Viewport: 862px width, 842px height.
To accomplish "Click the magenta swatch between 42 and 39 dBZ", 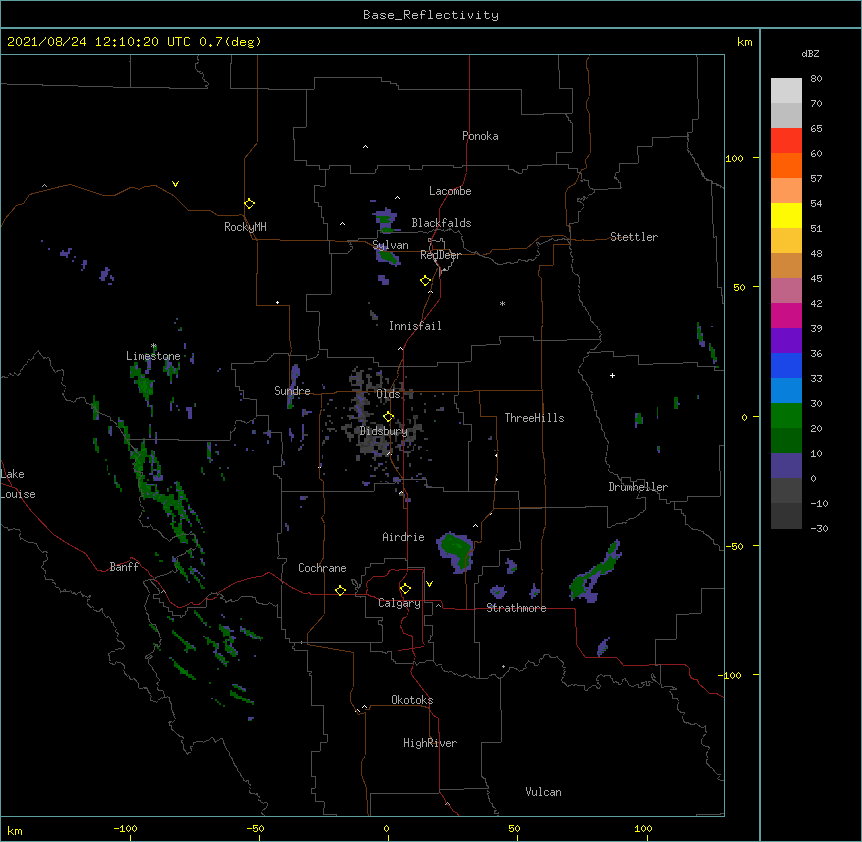I will [786, 315].
